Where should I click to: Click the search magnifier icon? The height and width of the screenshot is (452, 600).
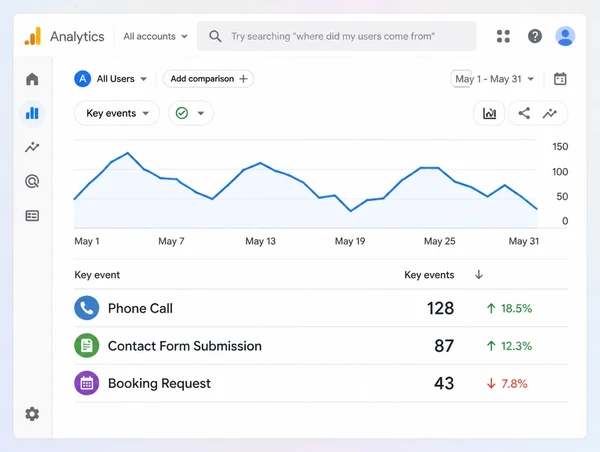point(215,36)
